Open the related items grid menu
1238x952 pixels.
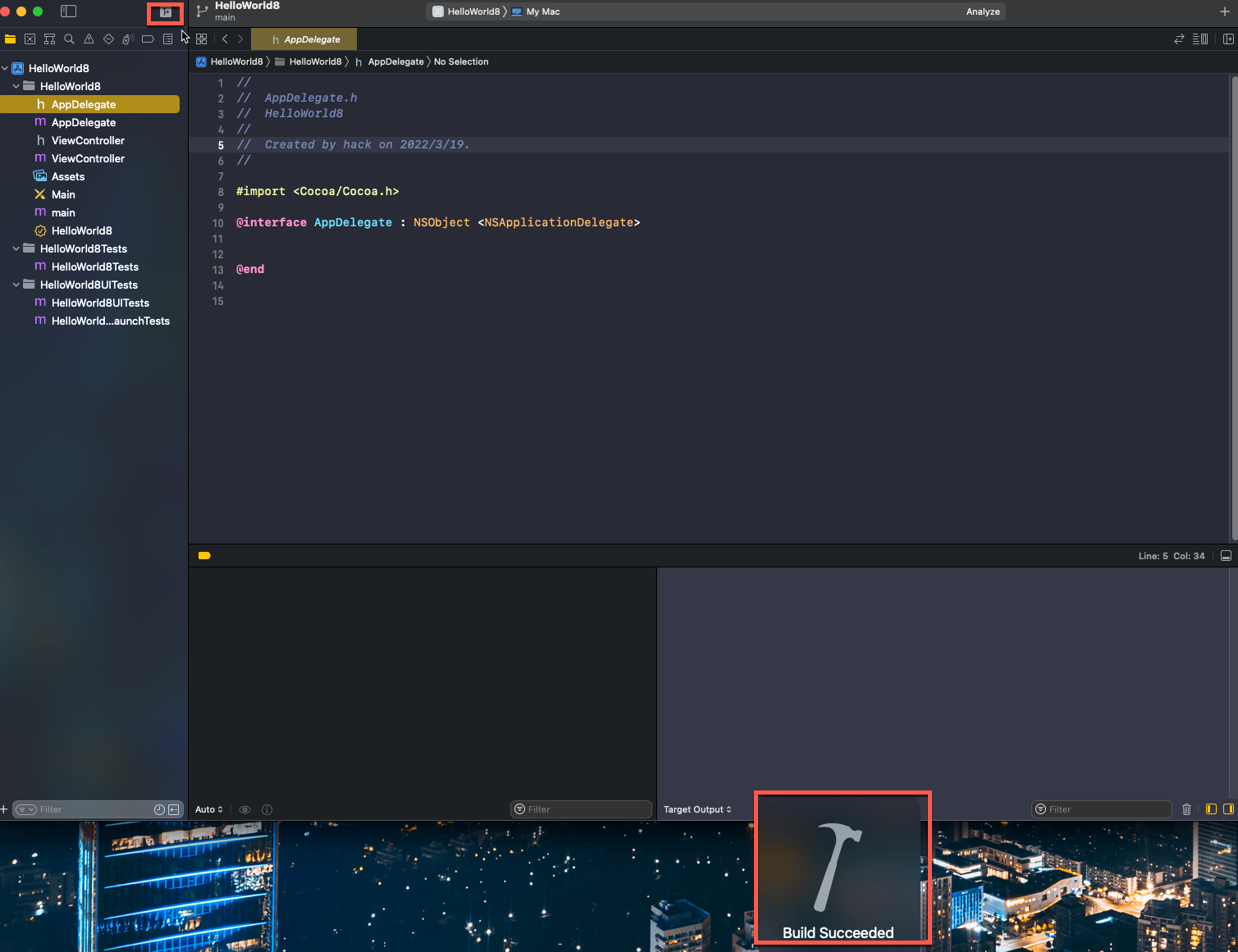click(202, 39)
